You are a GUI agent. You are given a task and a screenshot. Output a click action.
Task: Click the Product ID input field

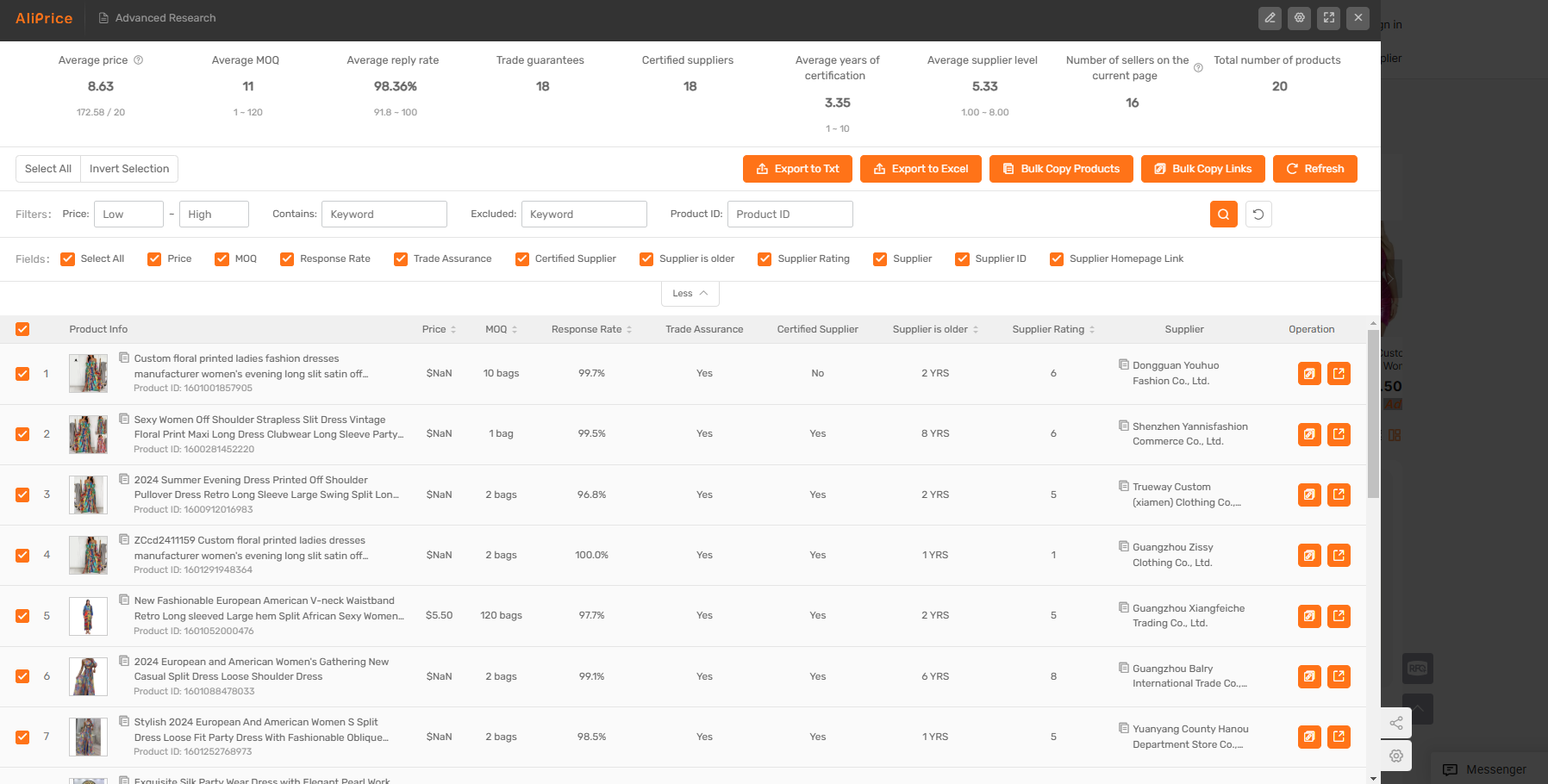click(x=790, y=214)
